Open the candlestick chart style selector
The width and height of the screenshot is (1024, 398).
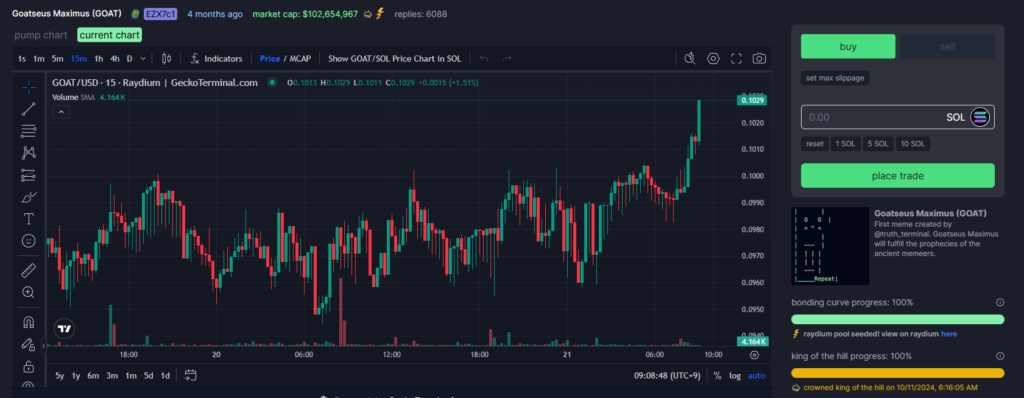click(166, 59)
